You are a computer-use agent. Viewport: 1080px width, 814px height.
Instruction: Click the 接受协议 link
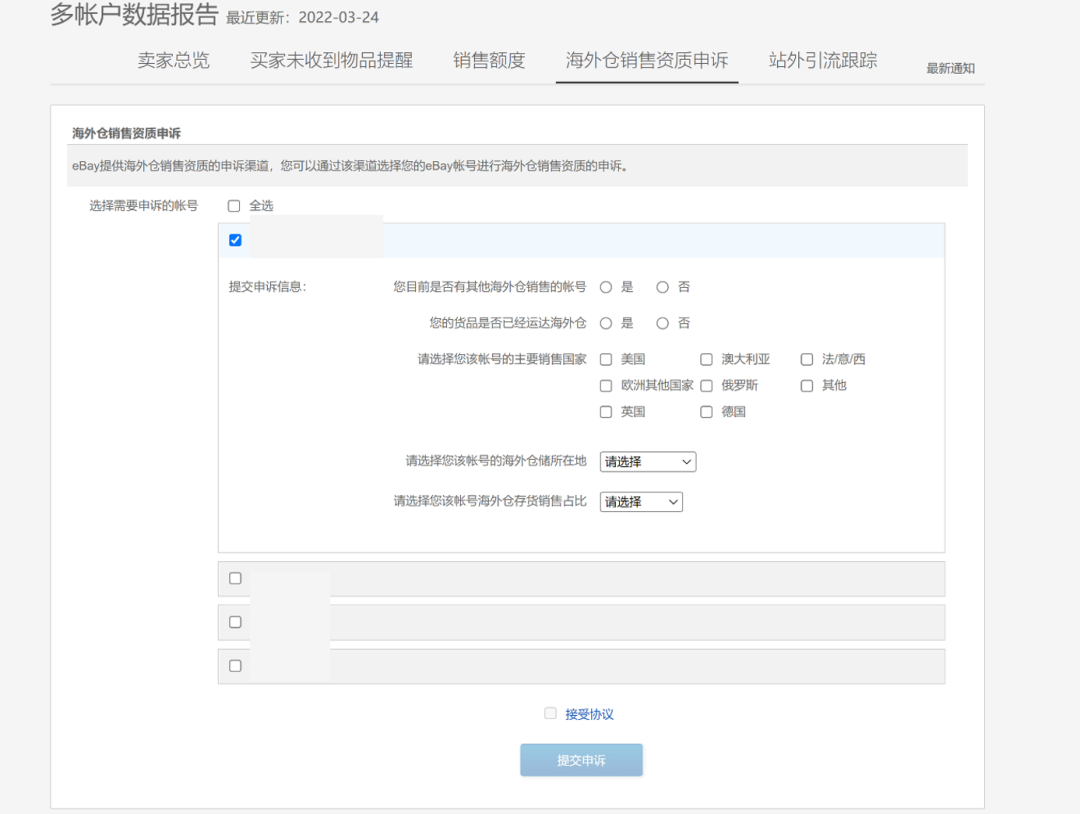pyautogui.click(x=589, y=714)
